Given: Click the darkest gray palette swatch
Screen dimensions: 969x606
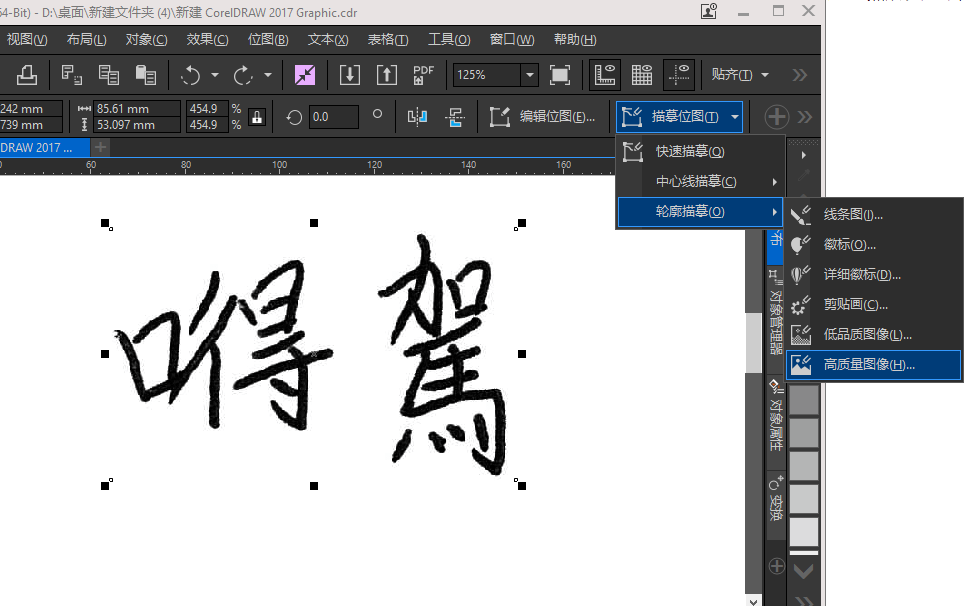Looking at the screenshot, I should (804, 400).
